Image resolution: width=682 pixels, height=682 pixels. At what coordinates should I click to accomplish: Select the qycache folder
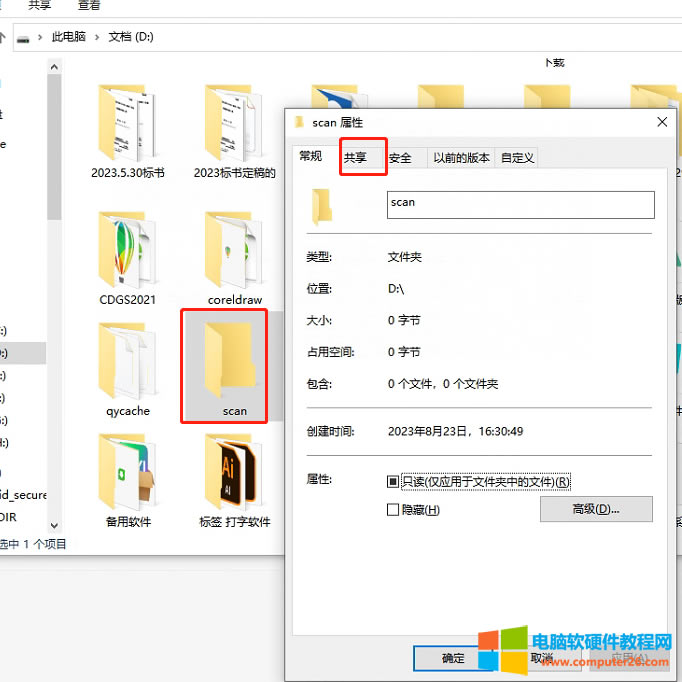[127, 370]
